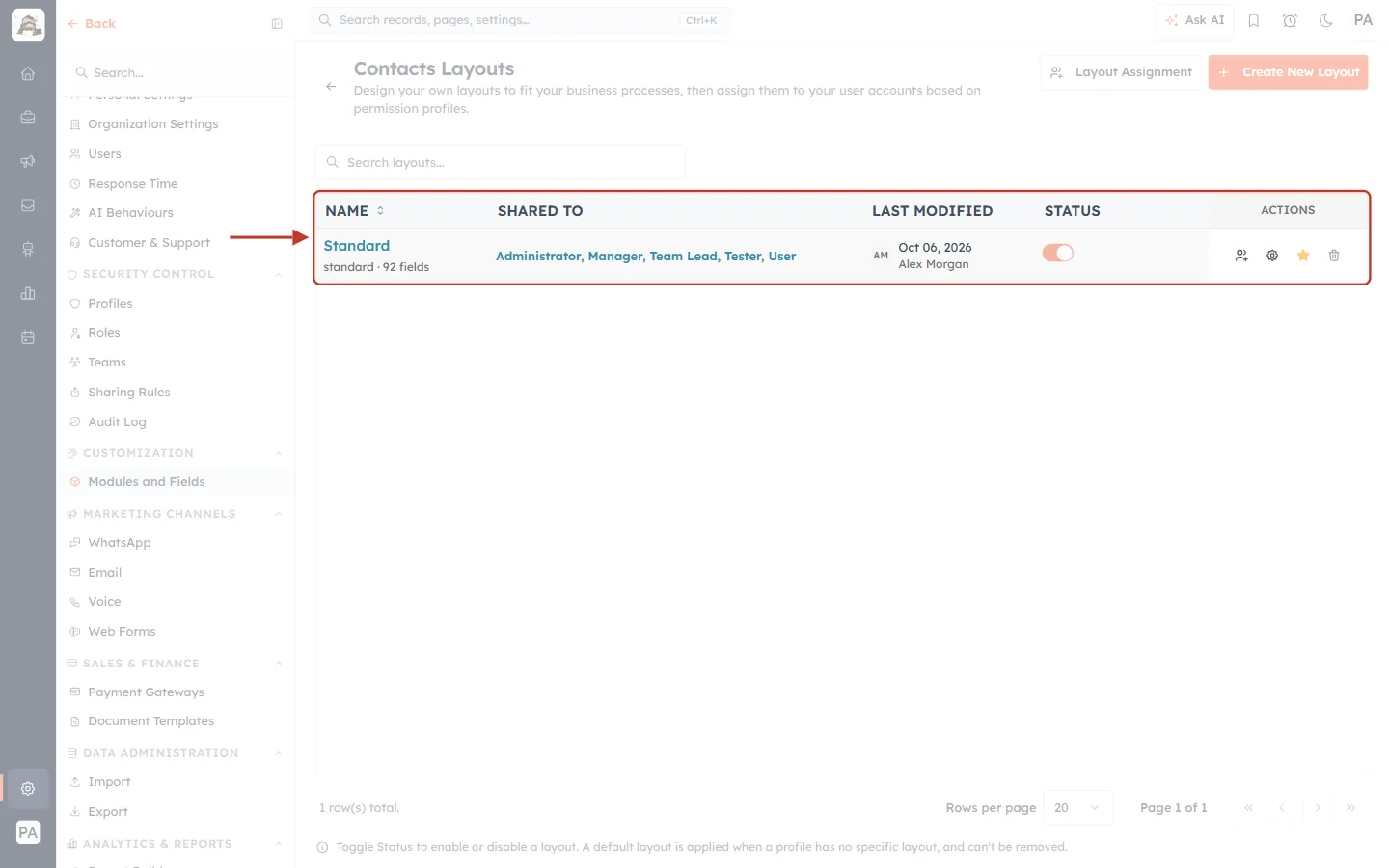Open the calendar icon in left rail
This screenshot has height=868, width=1389.
[28, 338]
